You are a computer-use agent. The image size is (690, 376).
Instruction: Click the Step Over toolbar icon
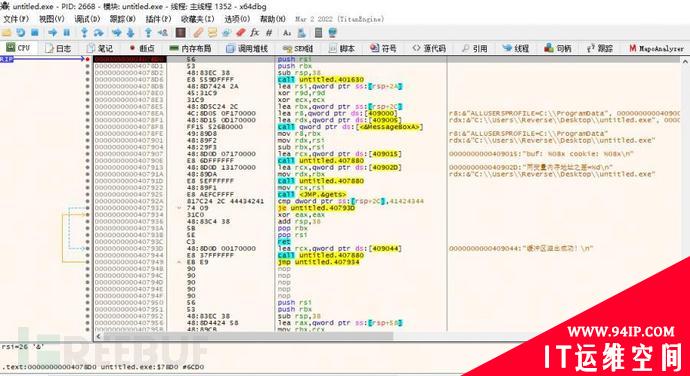point(98,33)
